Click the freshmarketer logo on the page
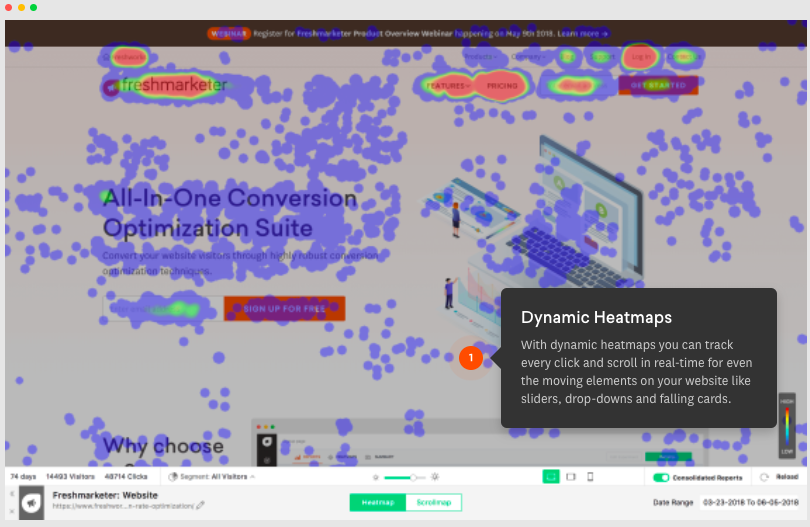This screenshot has height=527, width=810. click(x=165, y=85)
